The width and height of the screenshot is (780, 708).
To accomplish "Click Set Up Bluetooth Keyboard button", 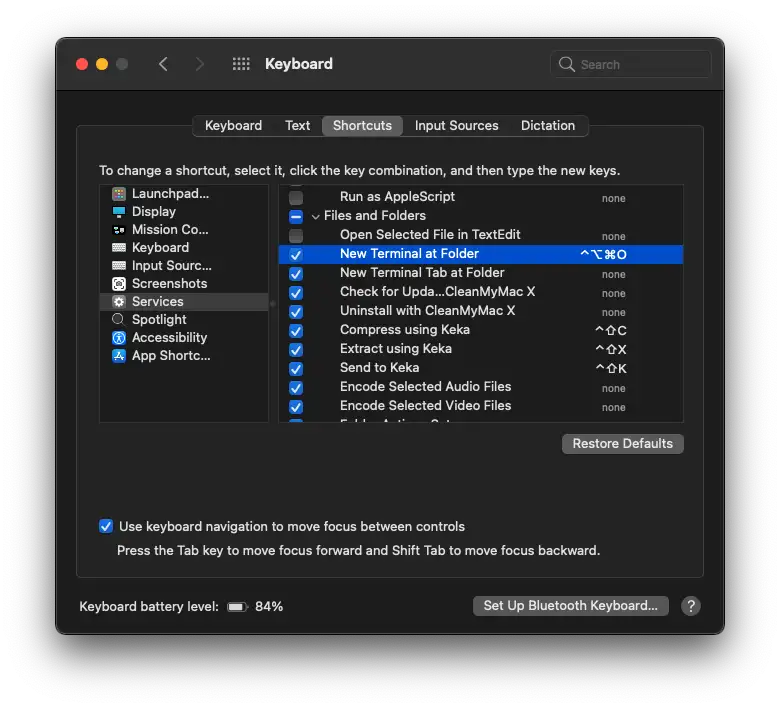I will (x=571, y=606).
